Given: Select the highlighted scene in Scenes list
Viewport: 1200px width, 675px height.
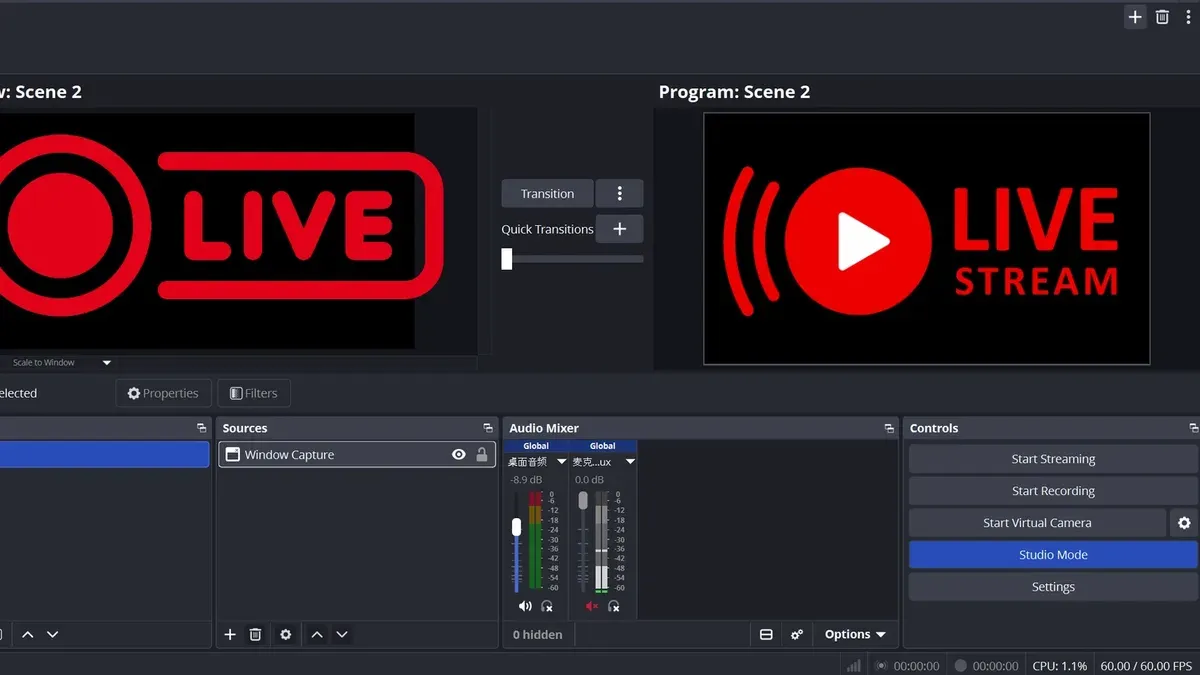Looking at the screenshot, I should (104, 454).
